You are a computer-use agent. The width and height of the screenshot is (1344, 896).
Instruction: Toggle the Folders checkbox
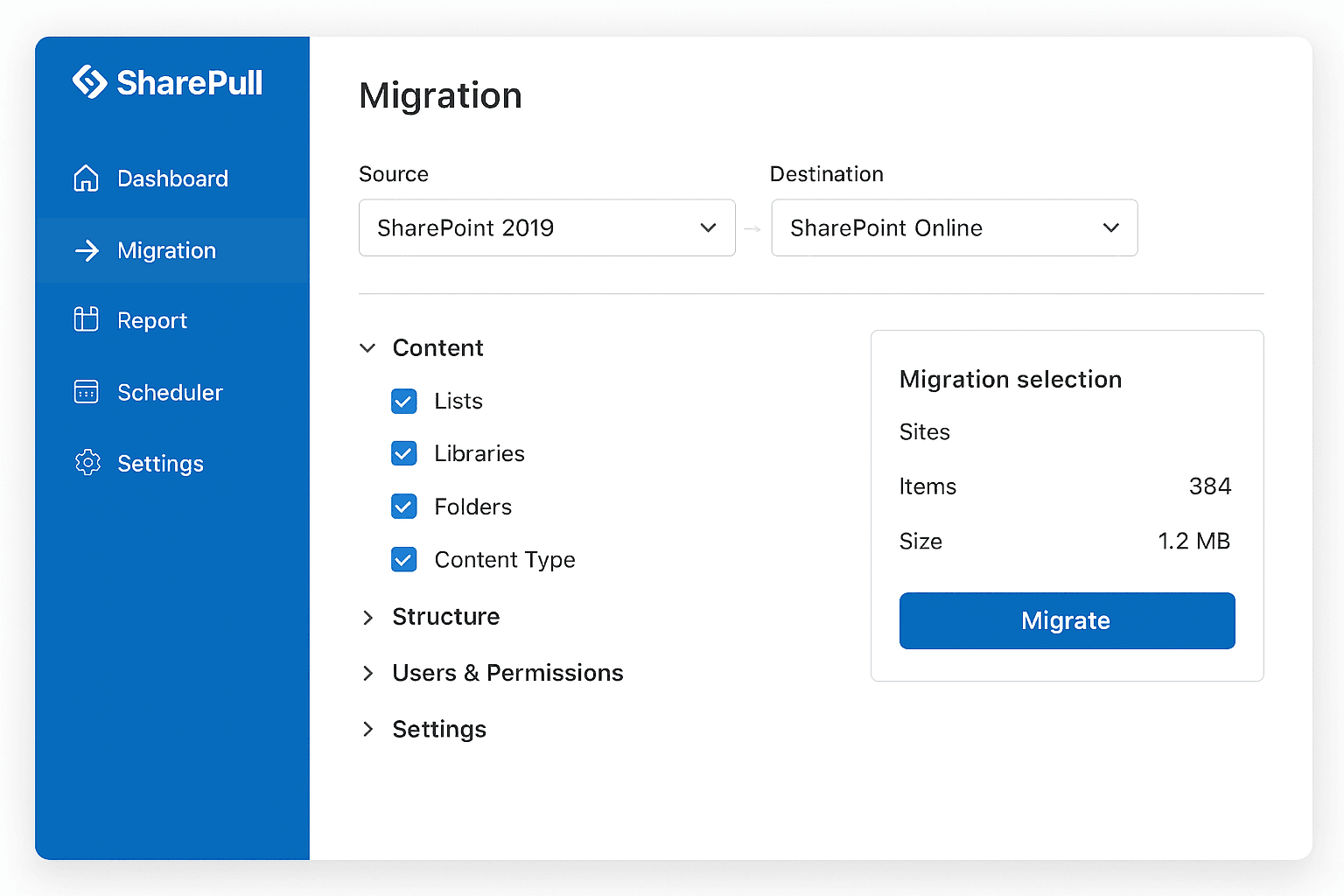403,507
